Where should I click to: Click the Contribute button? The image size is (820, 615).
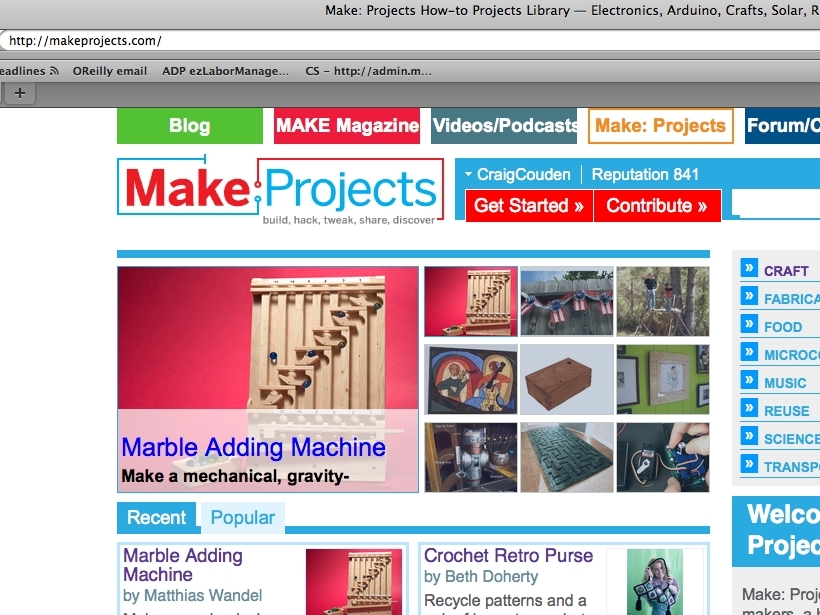tap(657, 206)
